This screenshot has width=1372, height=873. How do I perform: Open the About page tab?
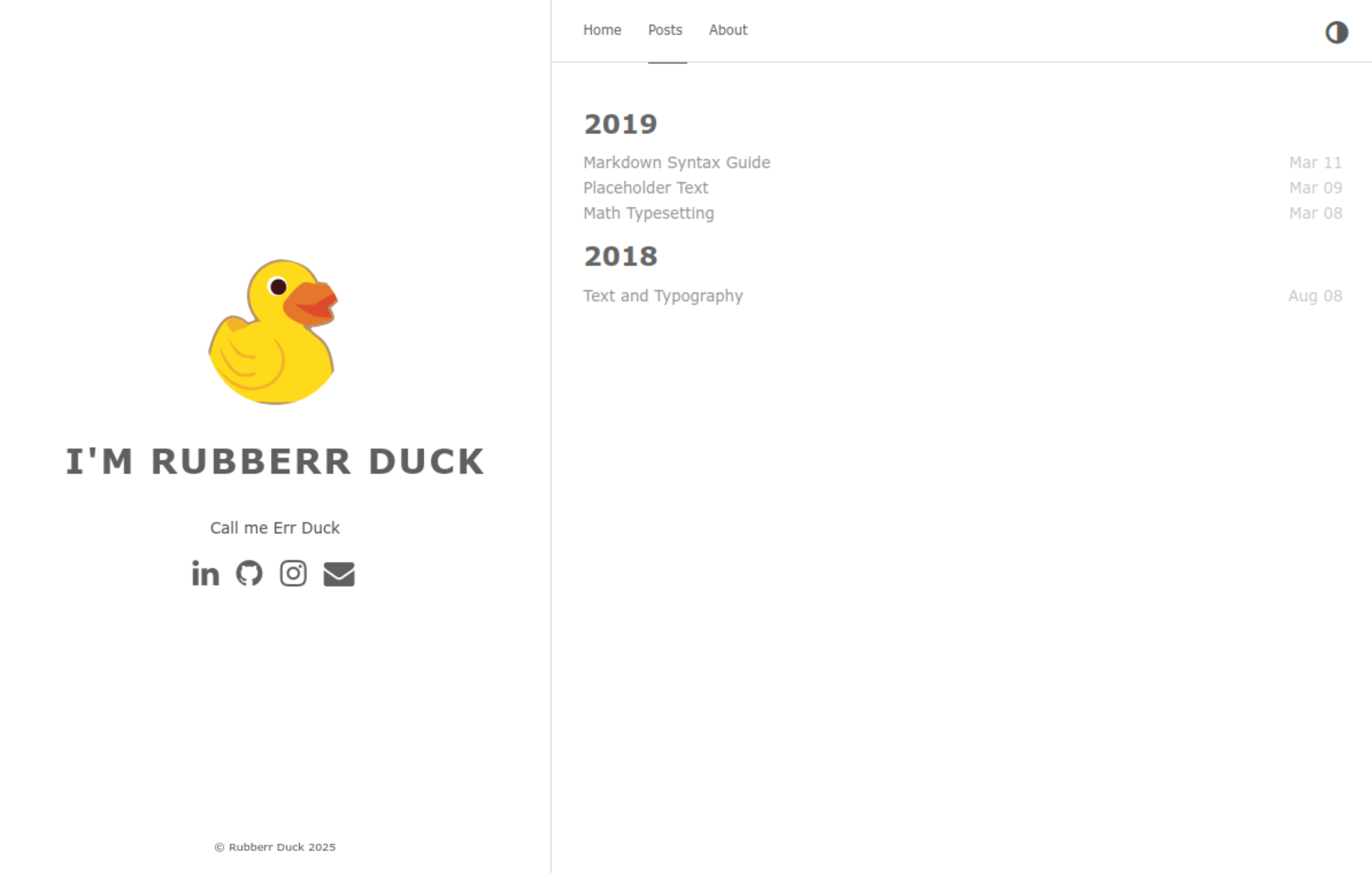click(x=728, y=30)
